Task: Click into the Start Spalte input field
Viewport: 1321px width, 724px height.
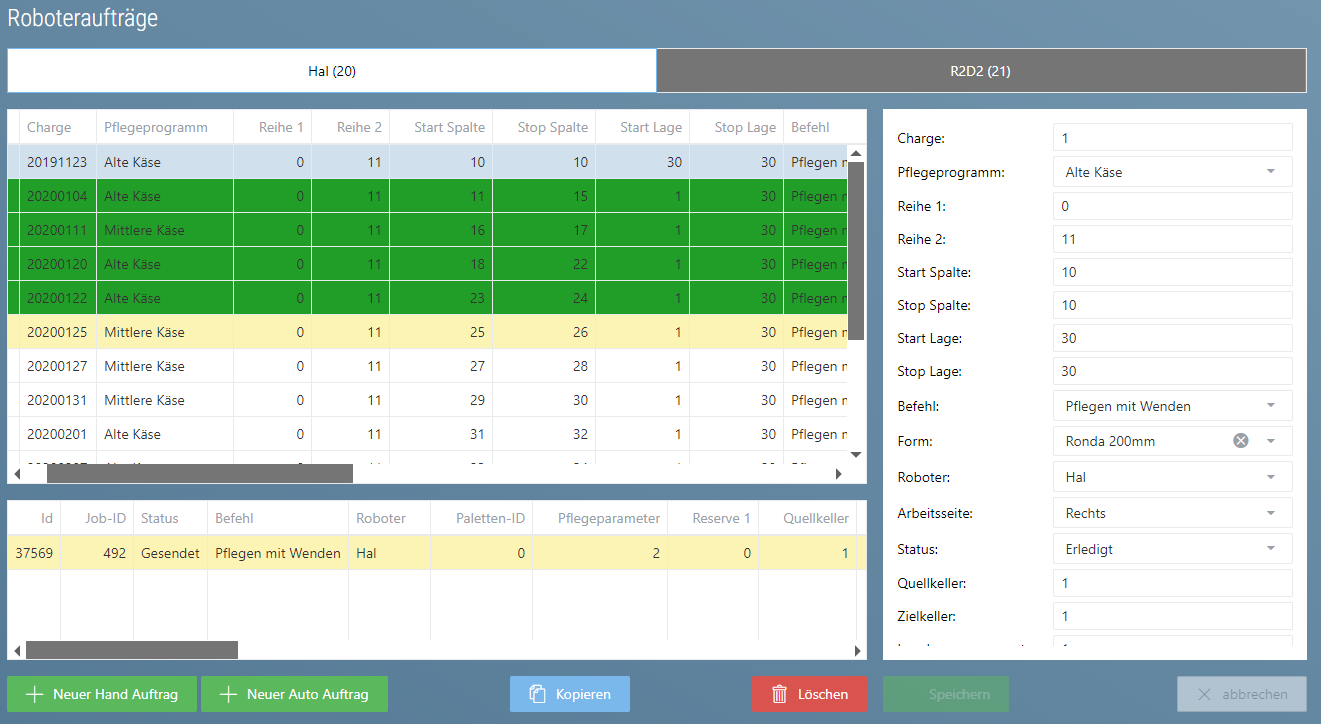Action: click(1173, 272)
